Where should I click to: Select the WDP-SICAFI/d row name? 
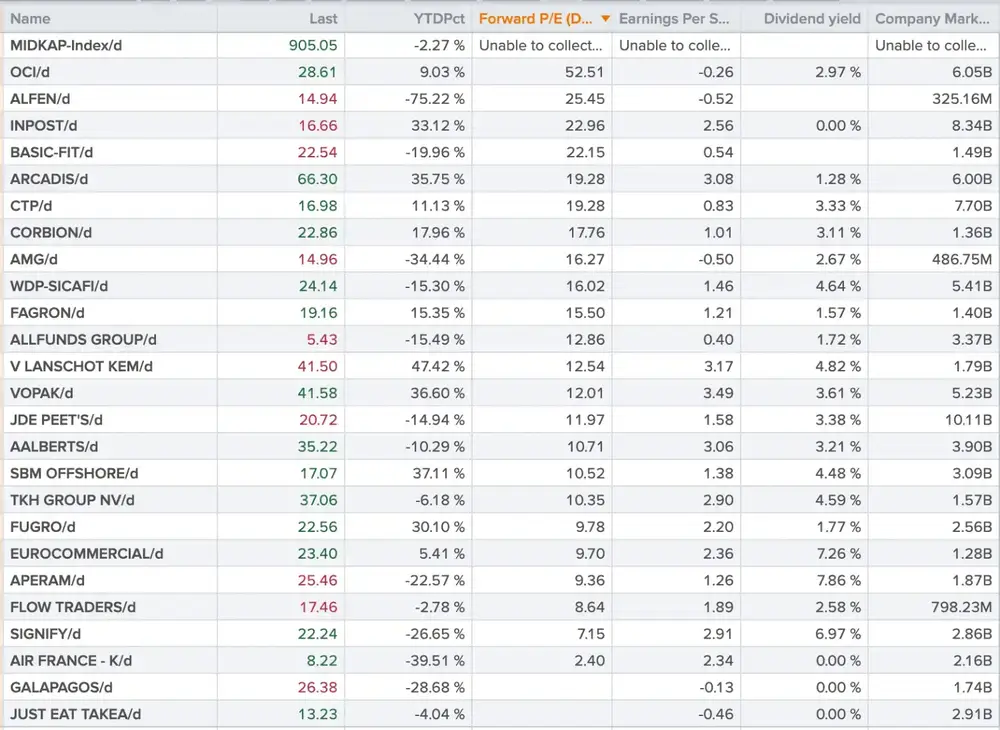[x=59, y=286]
